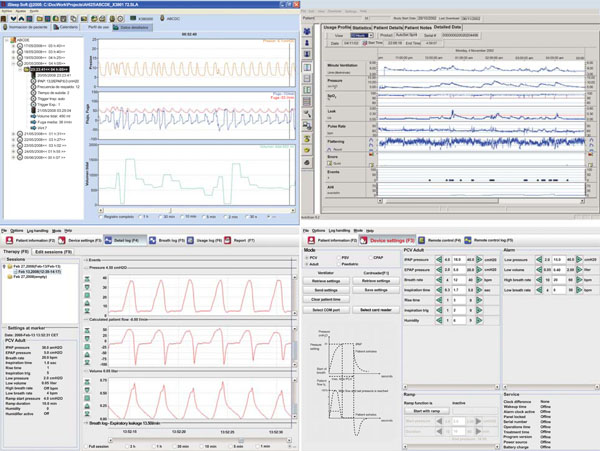The image size is (600, 451).
Task: Open the Patient Notes tab
Action: pos(418,28)
